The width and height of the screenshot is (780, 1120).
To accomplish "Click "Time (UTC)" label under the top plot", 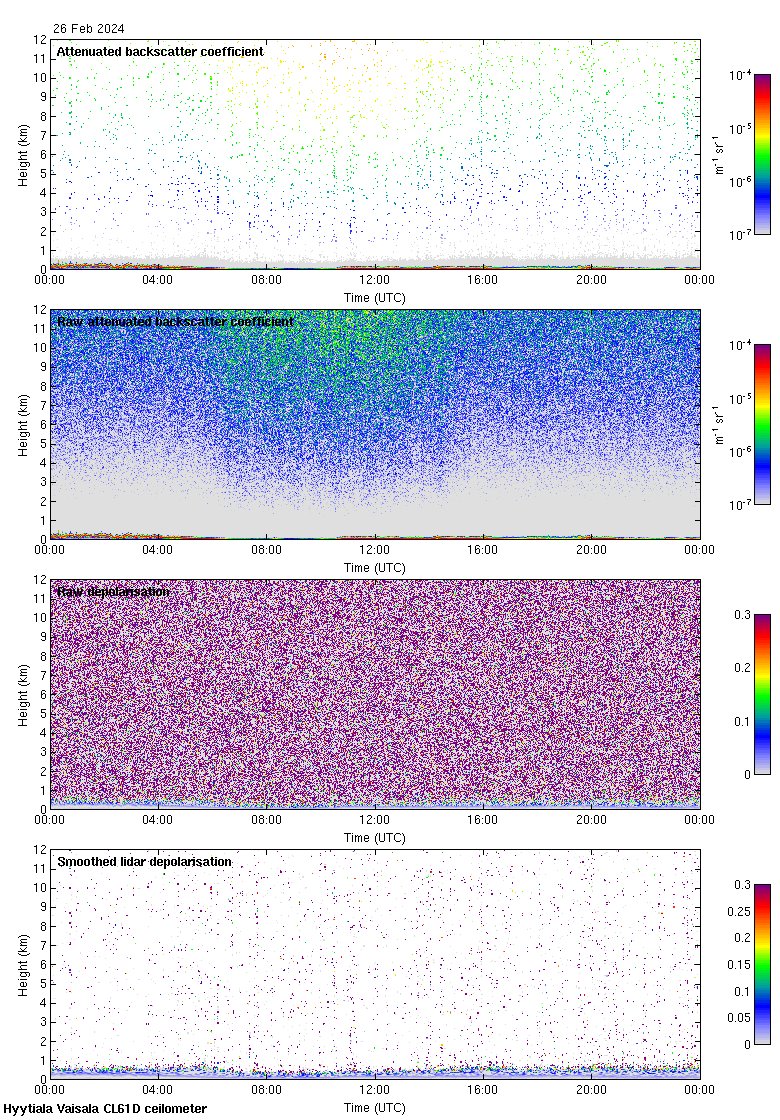I will coord(375,298).
